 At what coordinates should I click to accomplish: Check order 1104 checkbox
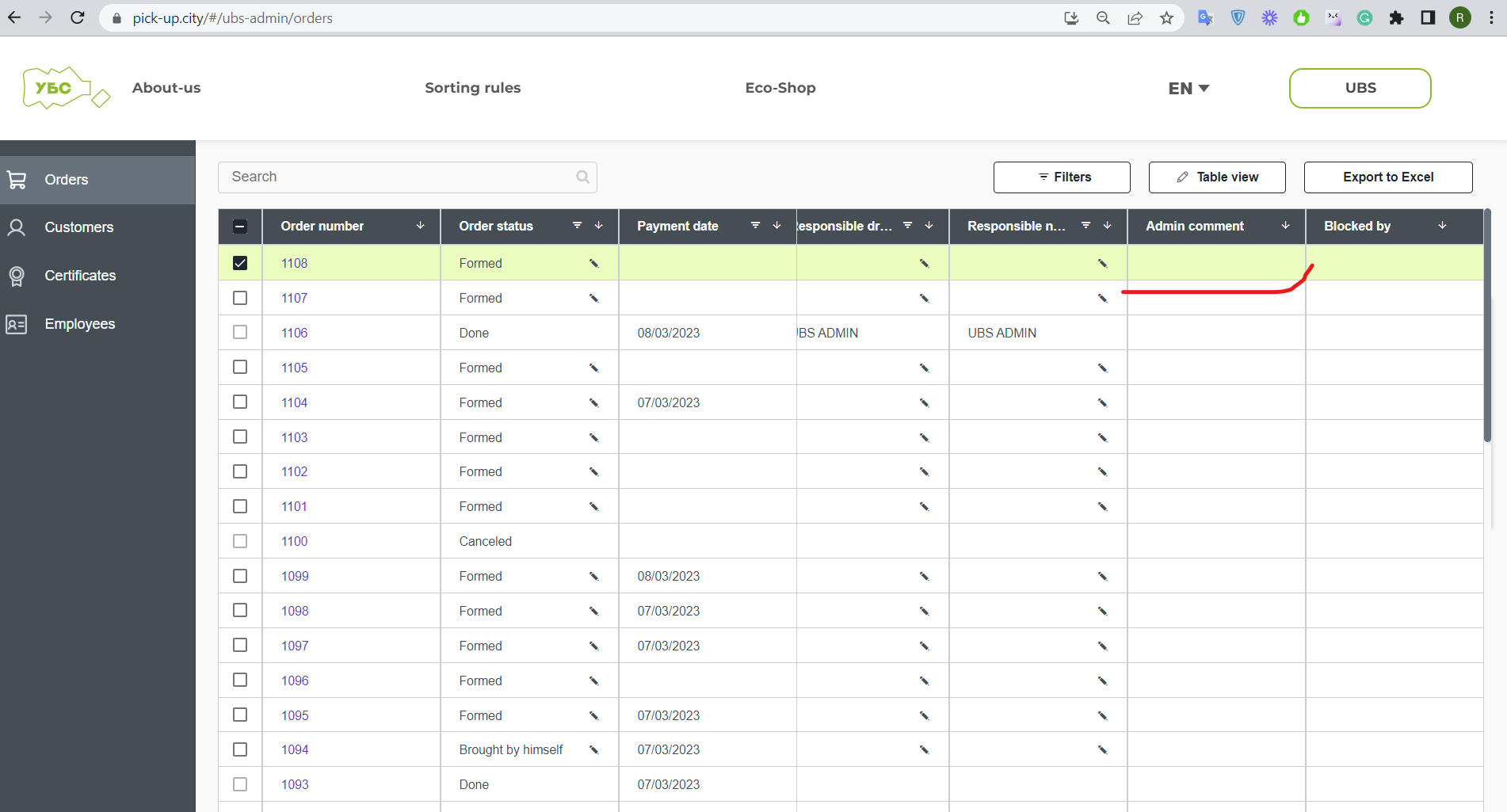tap(240, 402)
